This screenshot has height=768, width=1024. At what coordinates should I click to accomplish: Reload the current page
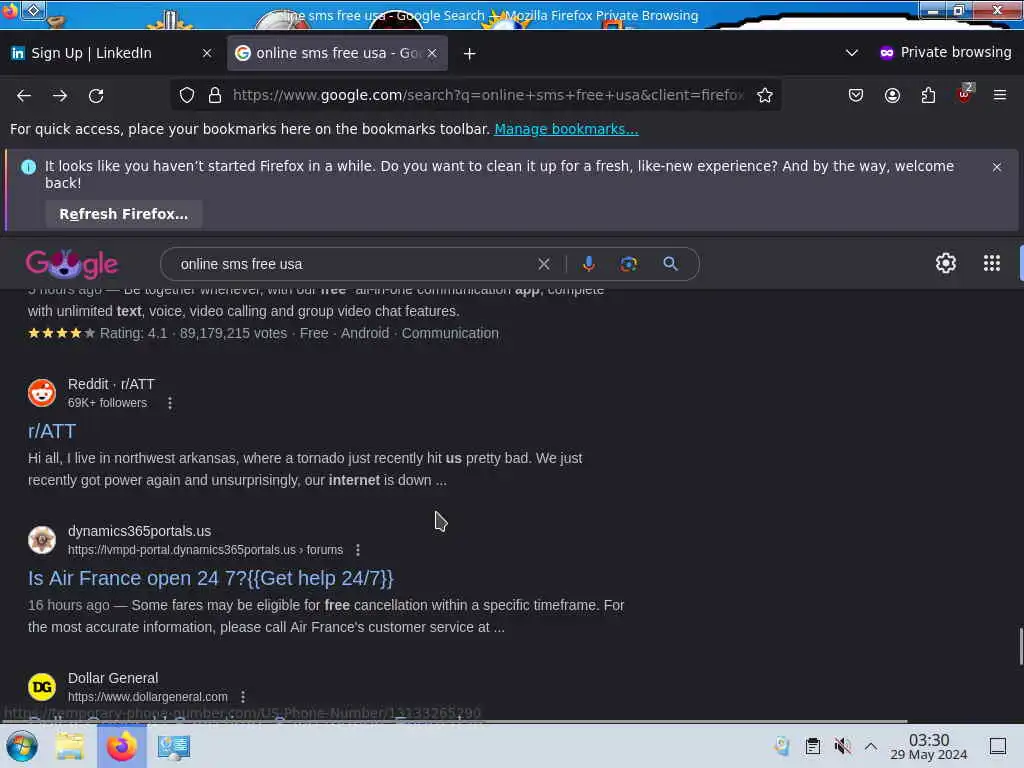(96, 96)
